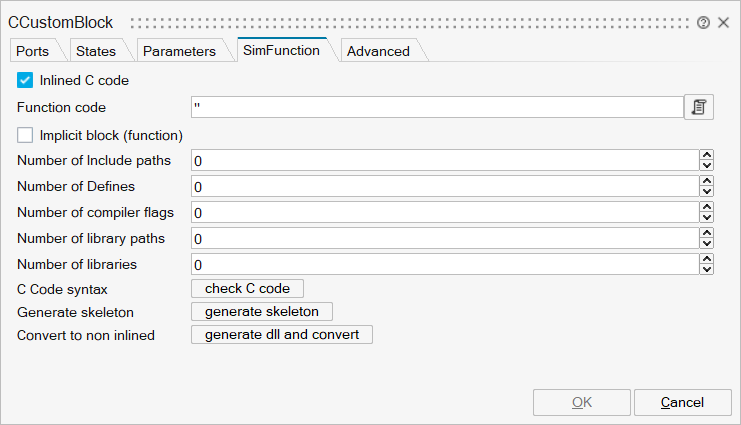Increment the Number of Defines spinner
This screenshot has width=741, height=425.
coord(707,182)
